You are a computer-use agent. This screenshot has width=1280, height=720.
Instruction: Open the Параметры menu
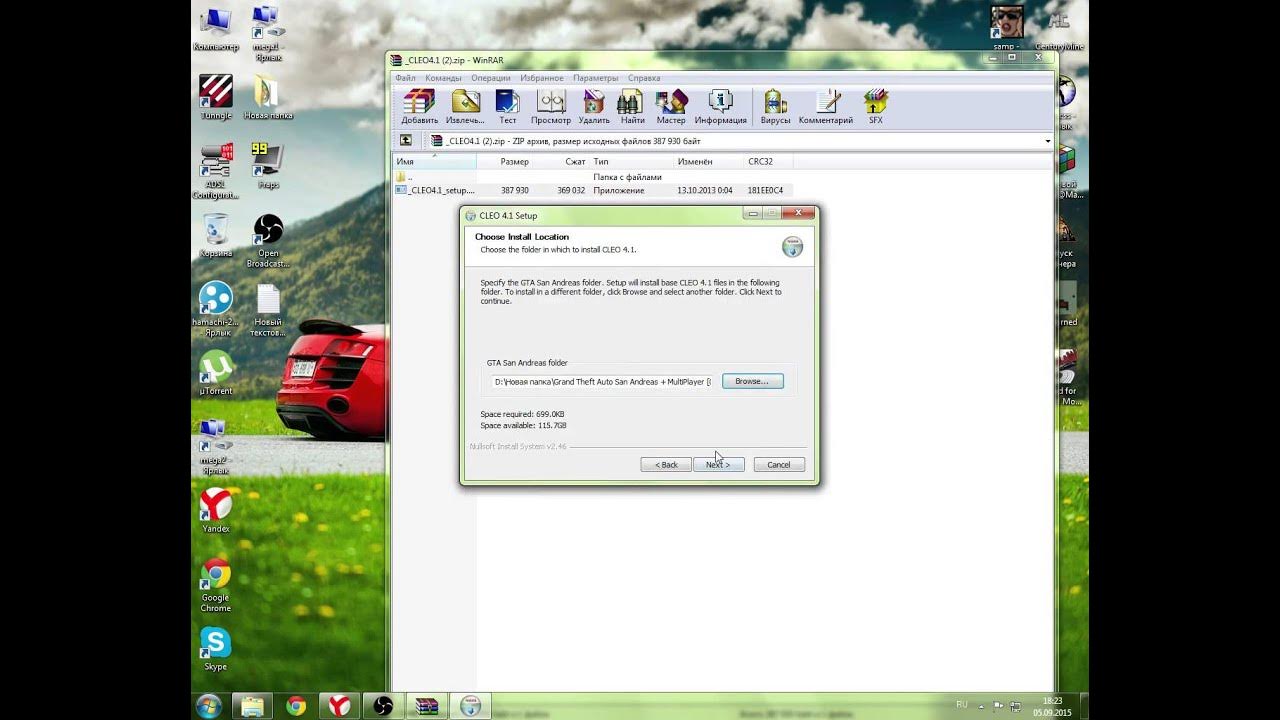[596, 78]
